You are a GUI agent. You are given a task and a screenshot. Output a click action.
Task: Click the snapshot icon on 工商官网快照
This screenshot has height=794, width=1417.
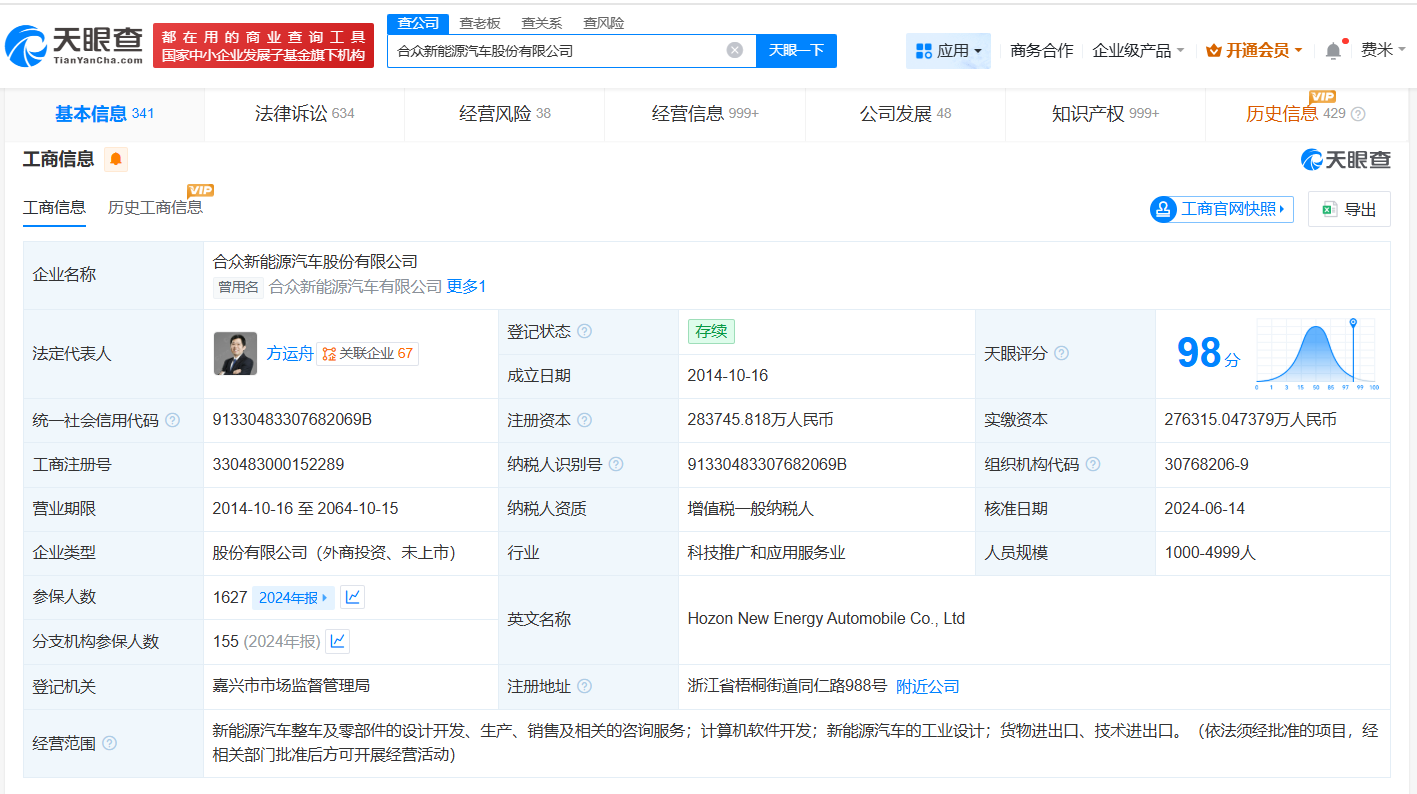tap(1162, 209)
